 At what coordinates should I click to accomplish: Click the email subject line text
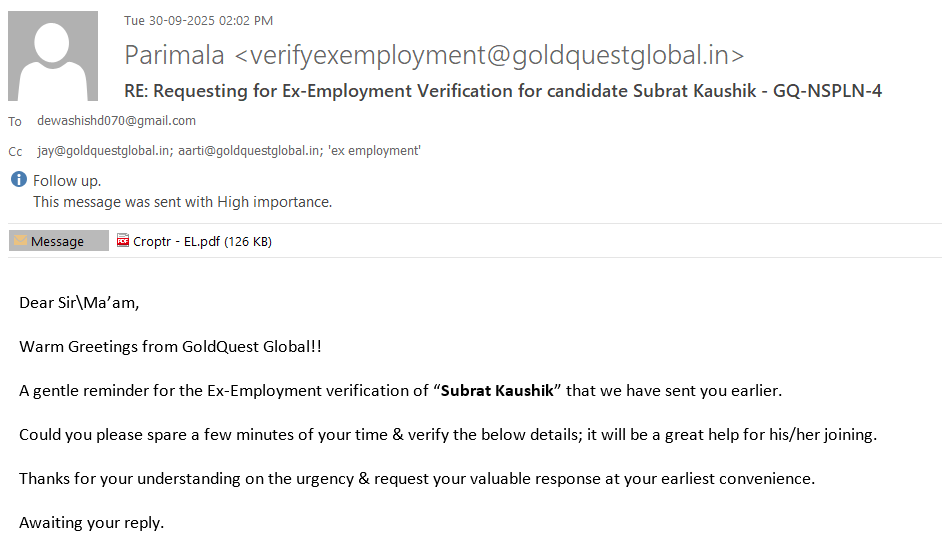[502, 91]
